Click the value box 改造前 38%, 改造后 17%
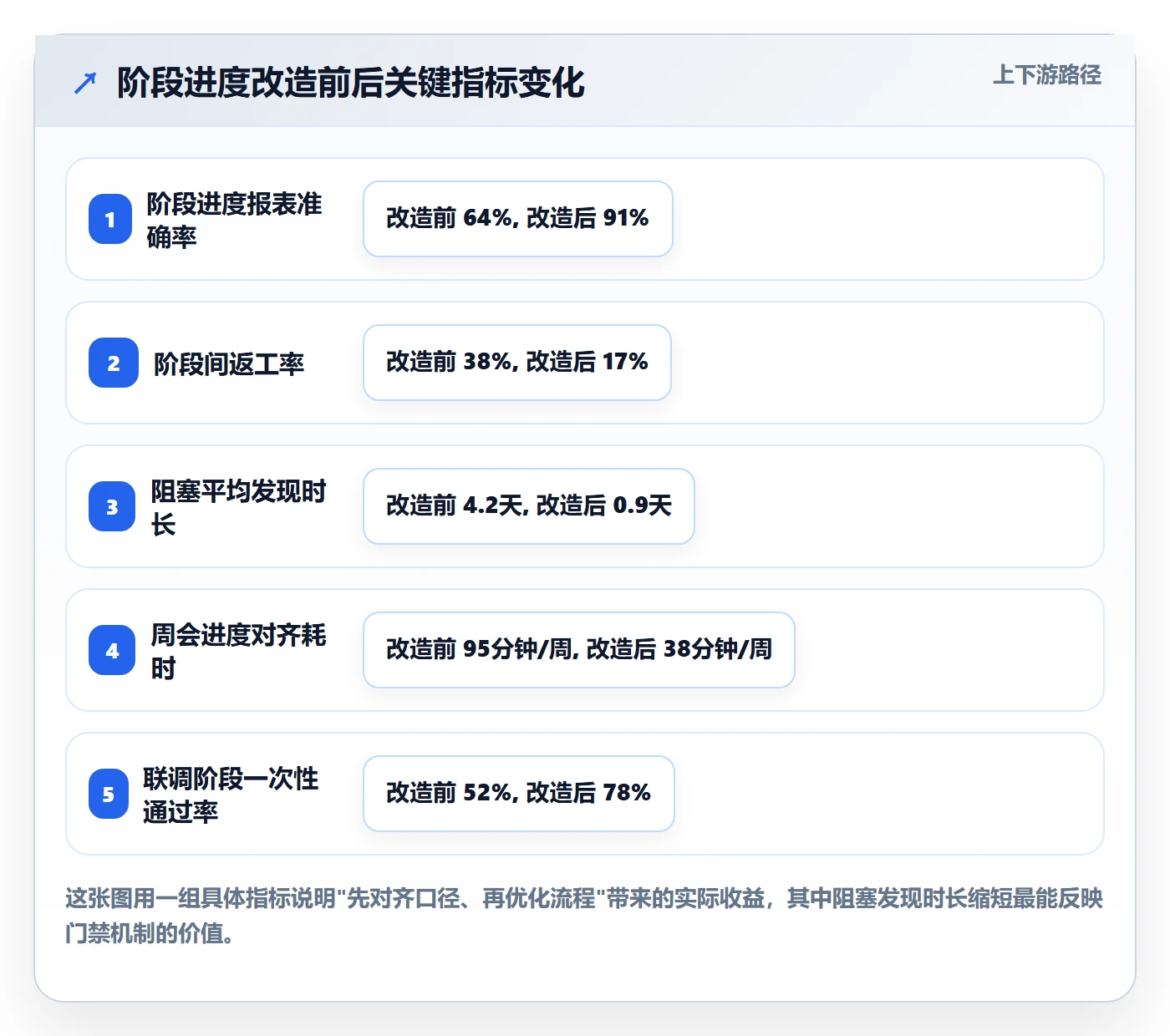1170x1036 pixels. point(517,363)
